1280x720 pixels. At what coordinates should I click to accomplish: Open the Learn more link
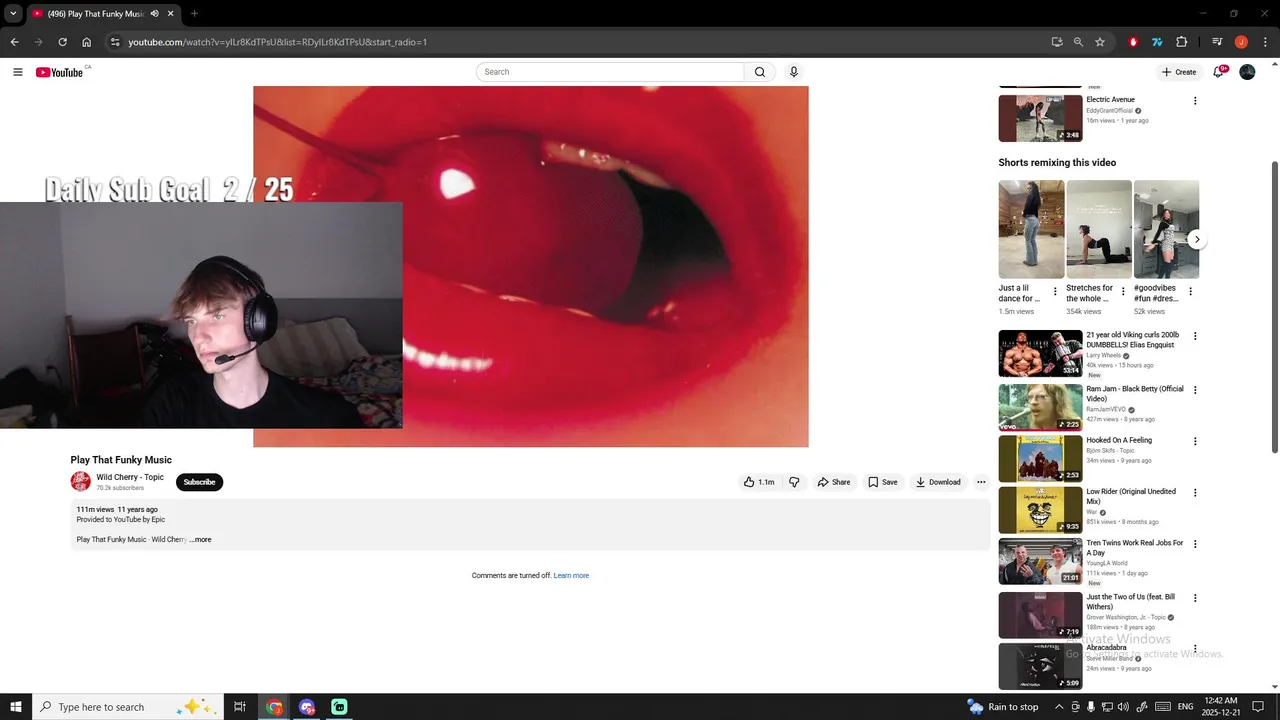pyautogui.click(x=571, y=576)
